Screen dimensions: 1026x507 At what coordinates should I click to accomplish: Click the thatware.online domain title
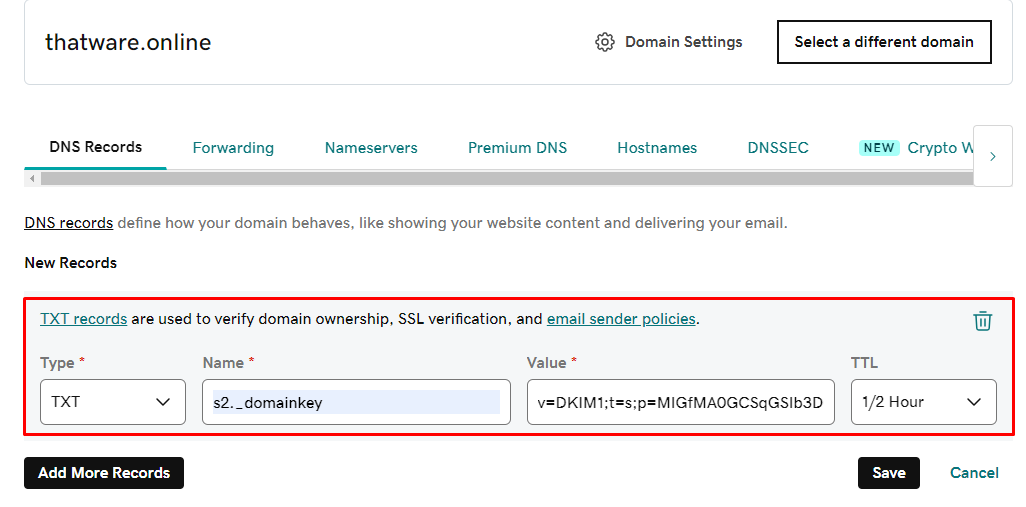click(x=128, y=43)
